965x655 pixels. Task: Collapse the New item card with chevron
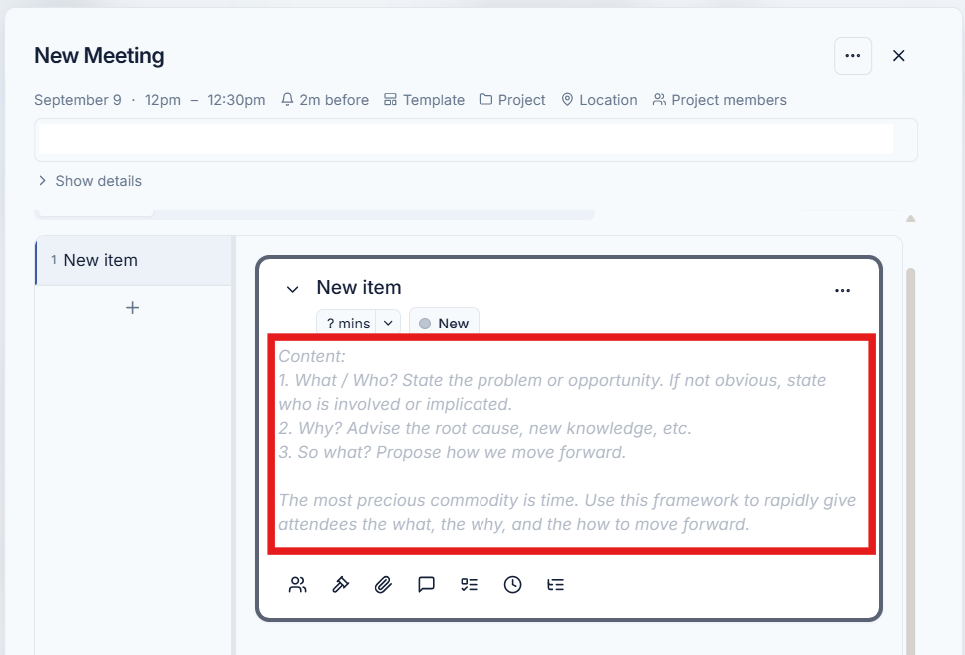click(x=292, y=289)
